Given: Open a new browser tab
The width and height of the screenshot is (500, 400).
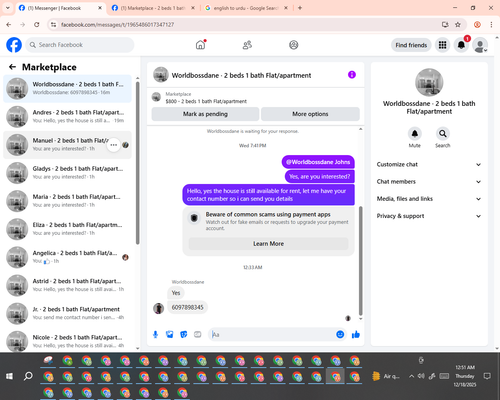Looking at the screenshot, I should 300,8.
